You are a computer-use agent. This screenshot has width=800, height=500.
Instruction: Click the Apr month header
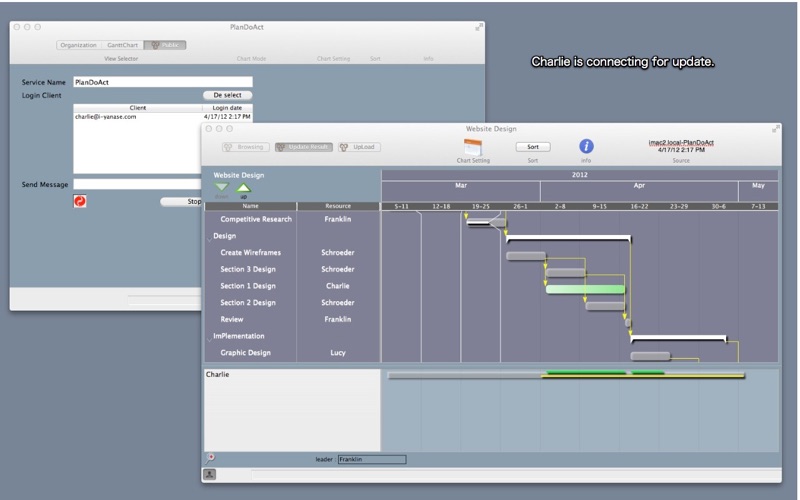pyautogui.click(x=639, y=191)
